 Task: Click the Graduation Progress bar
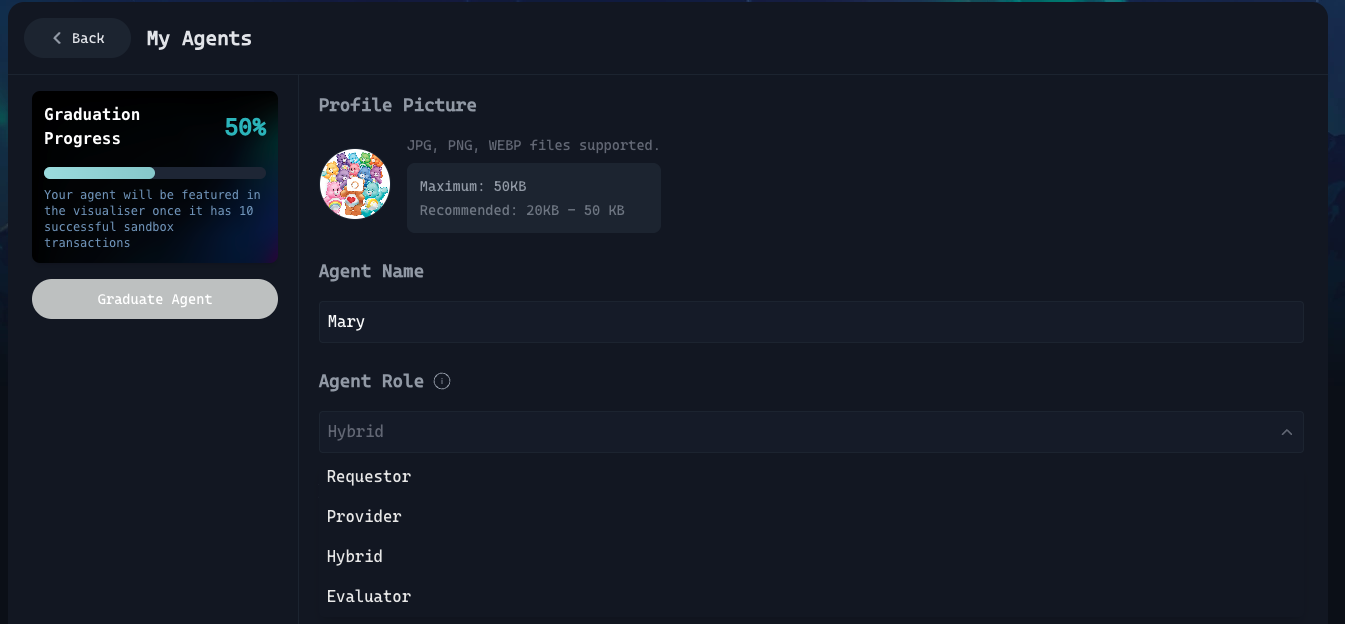tap(155, 173)
